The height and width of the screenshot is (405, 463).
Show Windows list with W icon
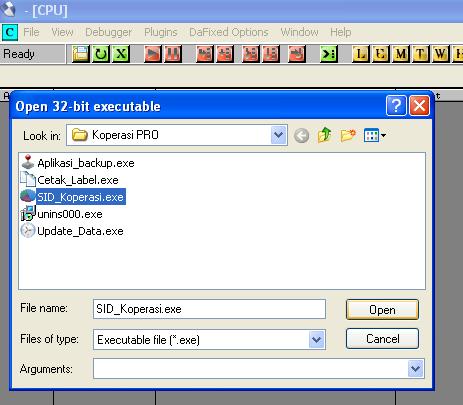point(440,54)
